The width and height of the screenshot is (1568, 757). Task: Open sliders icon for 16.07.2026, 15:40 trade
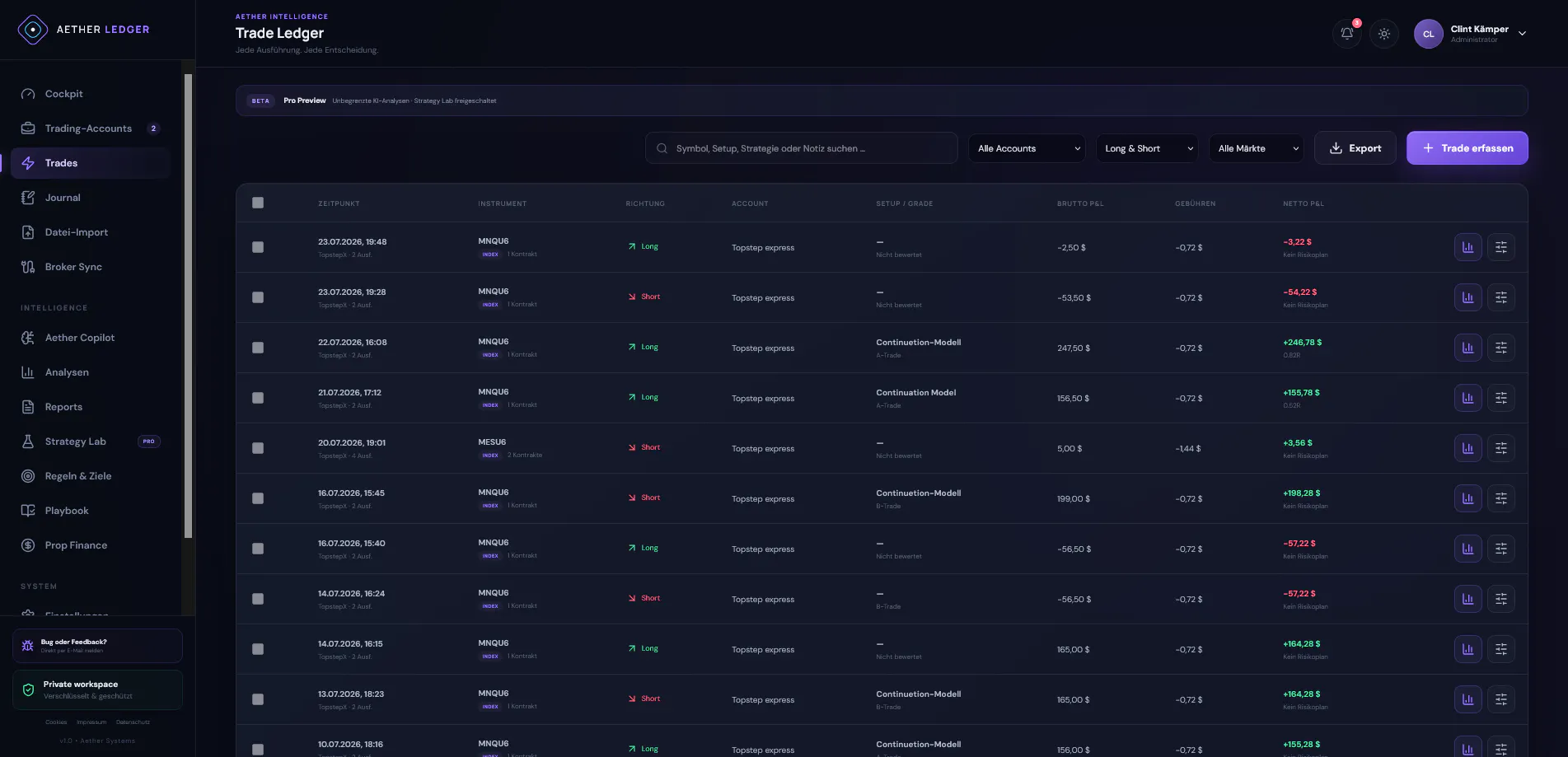point(1501,549)
